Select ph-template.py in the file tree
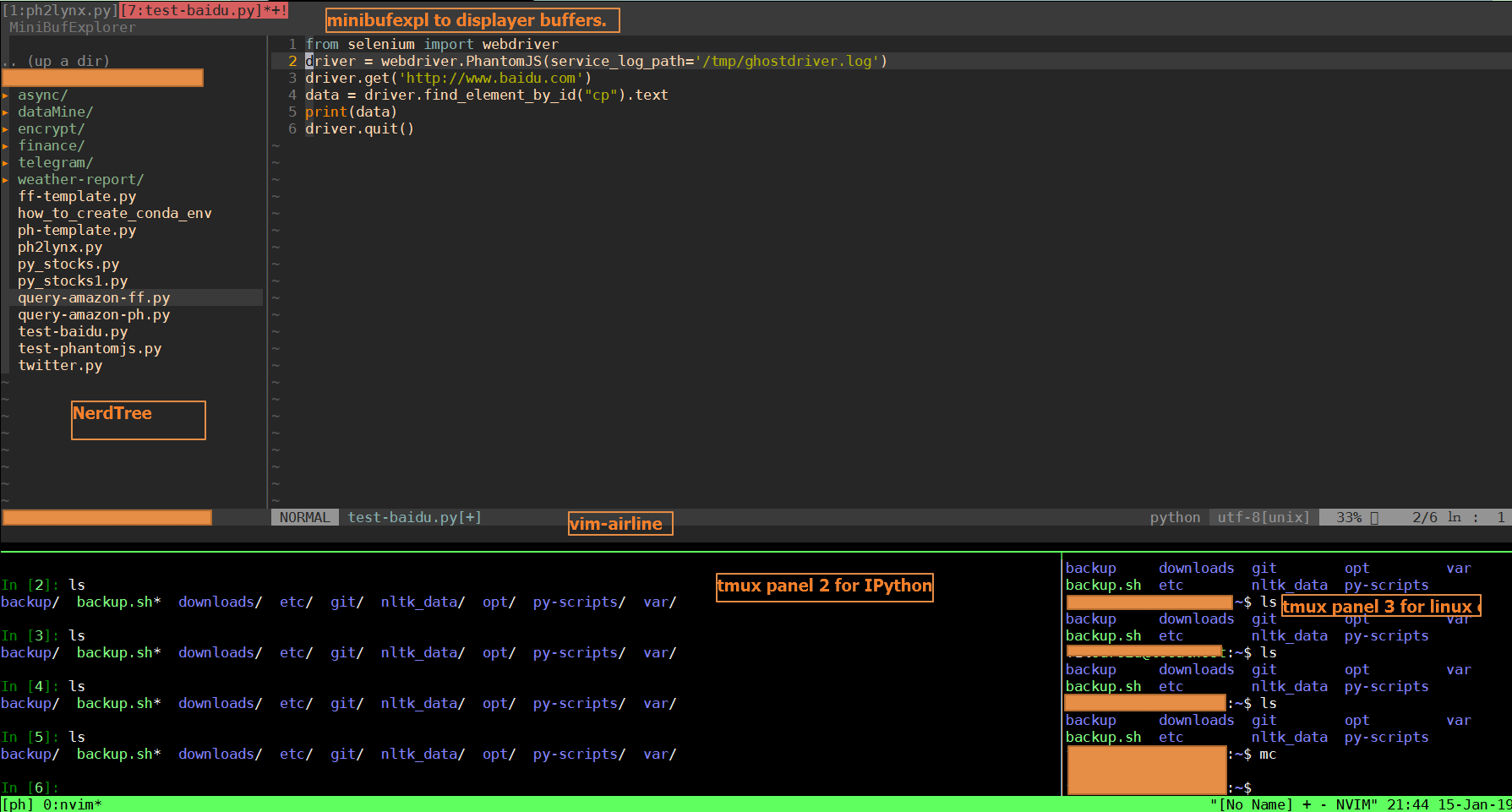Image resolution: width=1512 pixels, height=812 pixels. pos(77,231)
